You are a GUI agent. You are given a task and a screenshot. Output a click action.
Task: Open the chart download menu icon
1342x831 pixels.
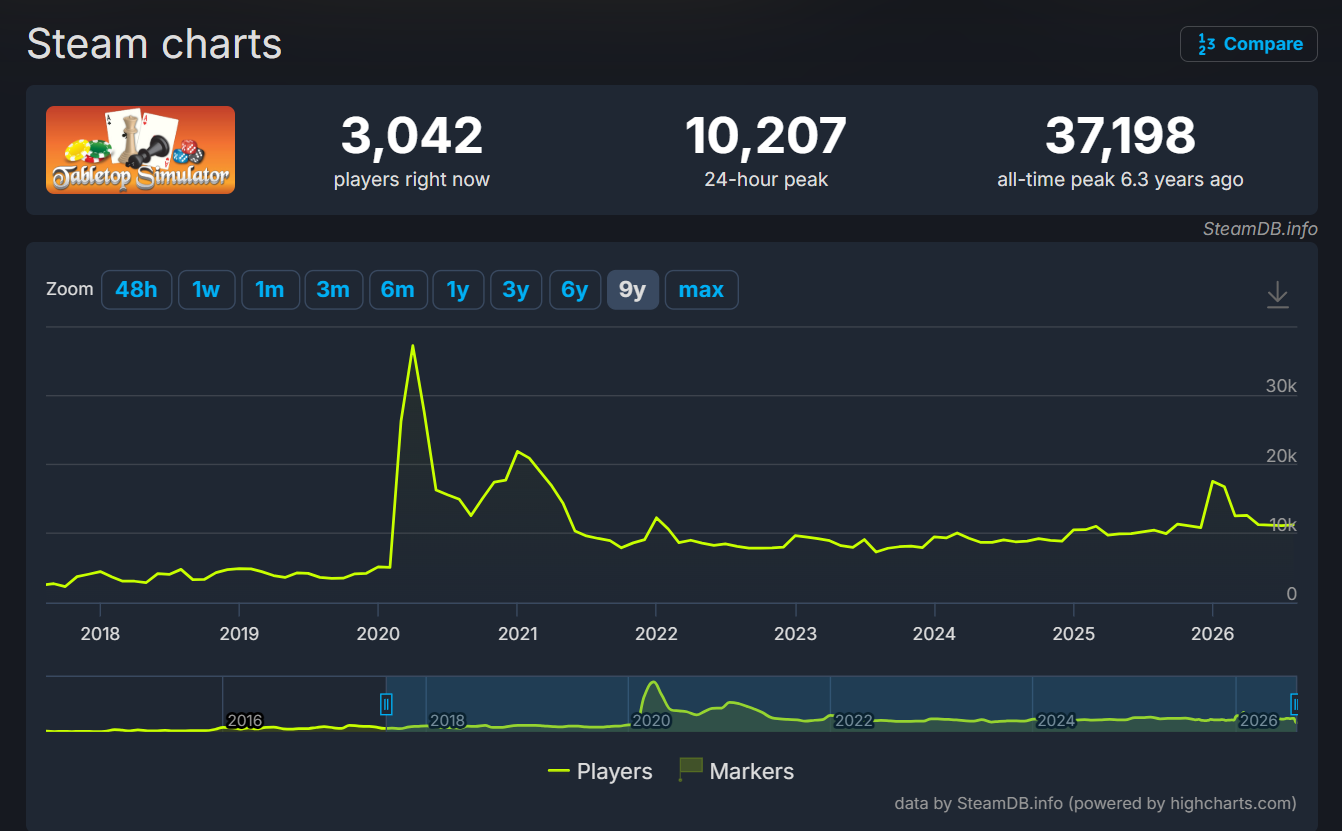pos(1277,294)
